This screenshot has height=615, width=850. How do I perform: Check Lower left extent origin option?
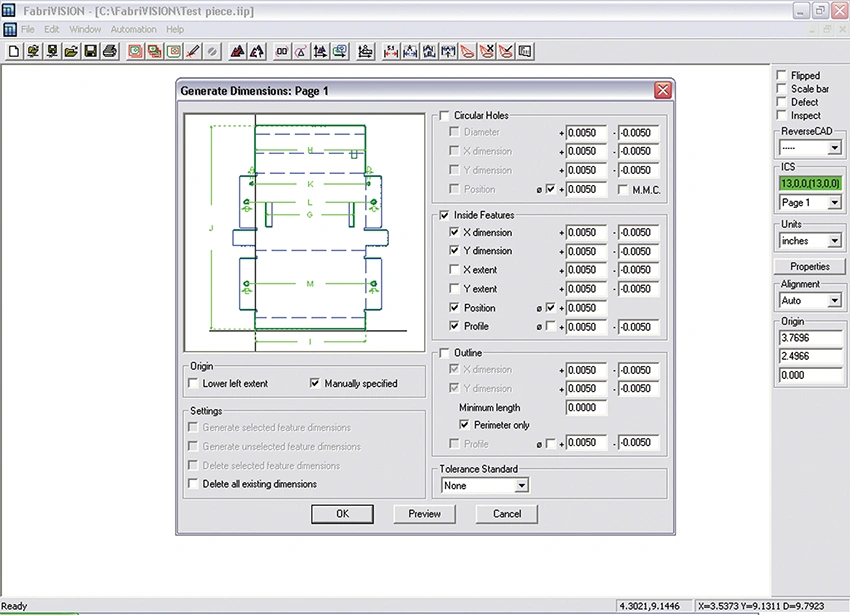(x=193, y=383)
